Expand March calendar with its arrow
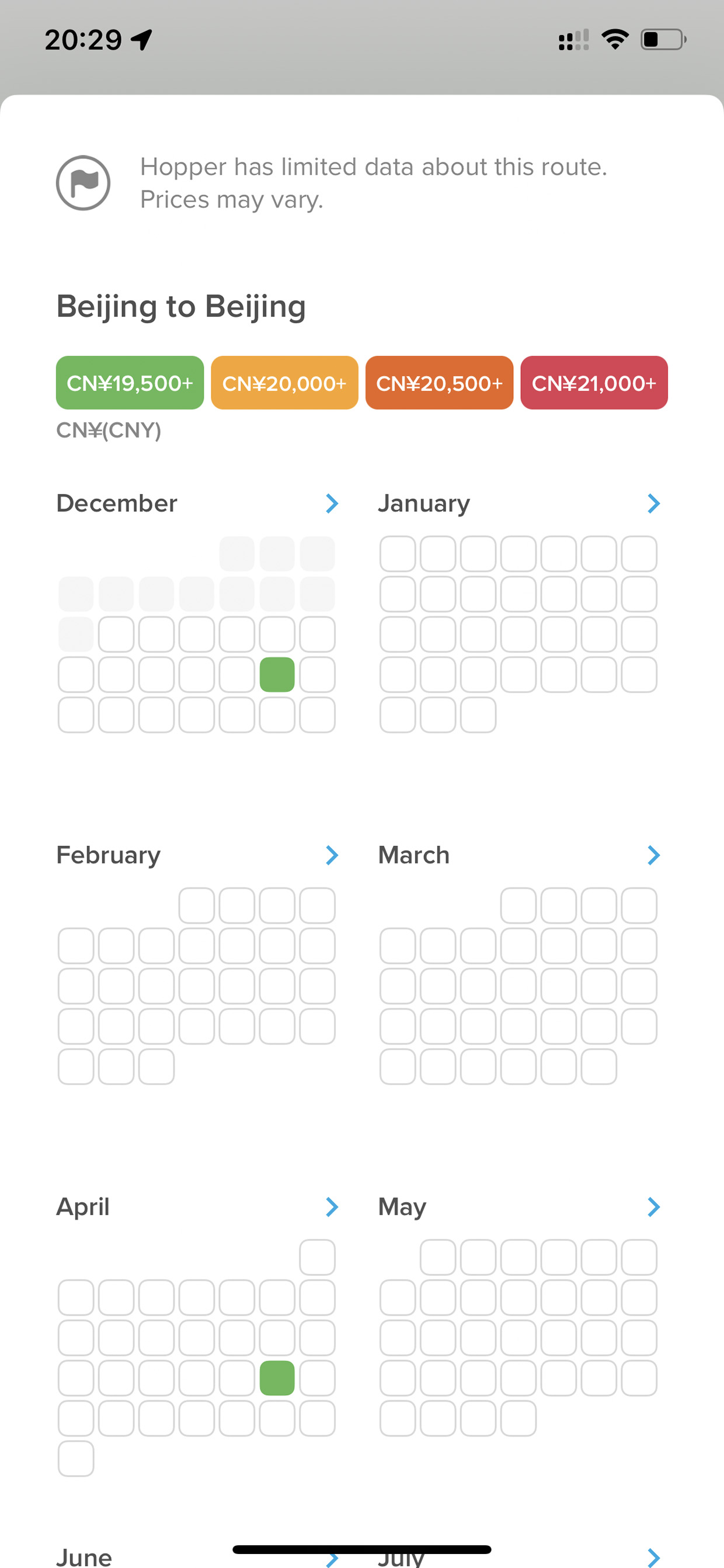This screenshot has width=724, height=1568. 653,855
